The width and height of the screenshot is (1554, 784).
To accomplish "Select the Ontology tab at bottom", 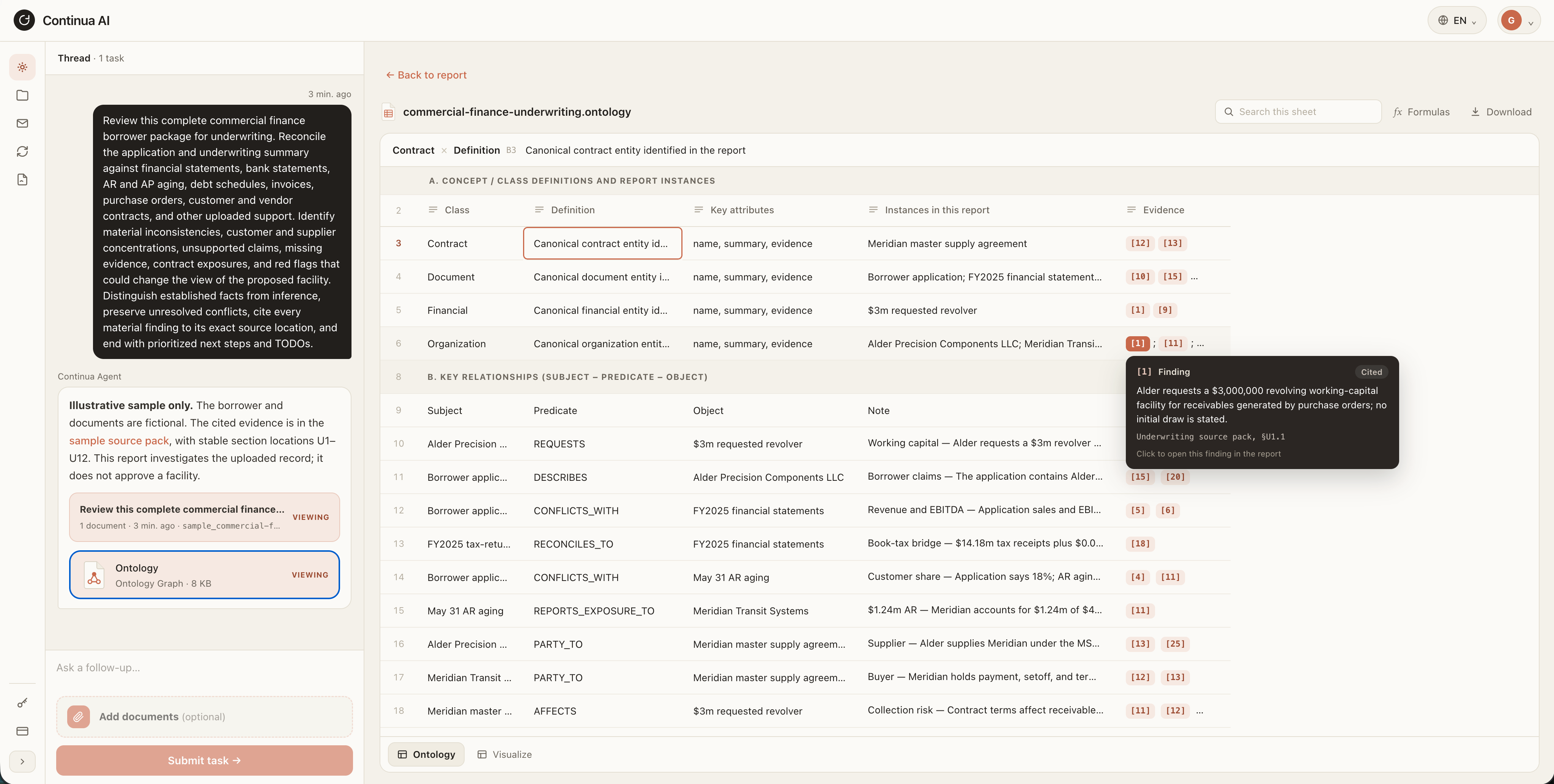I will 426,754.
